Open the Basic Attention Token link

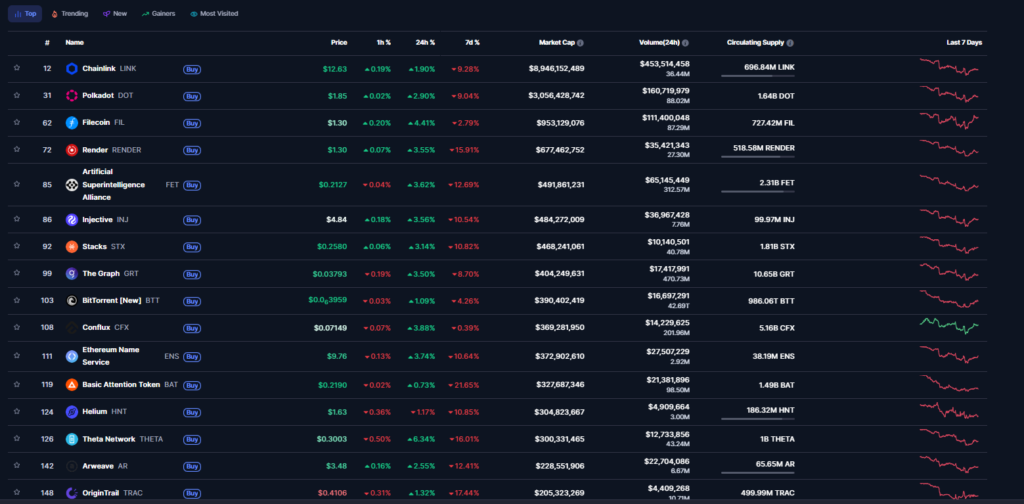(120, 384)
